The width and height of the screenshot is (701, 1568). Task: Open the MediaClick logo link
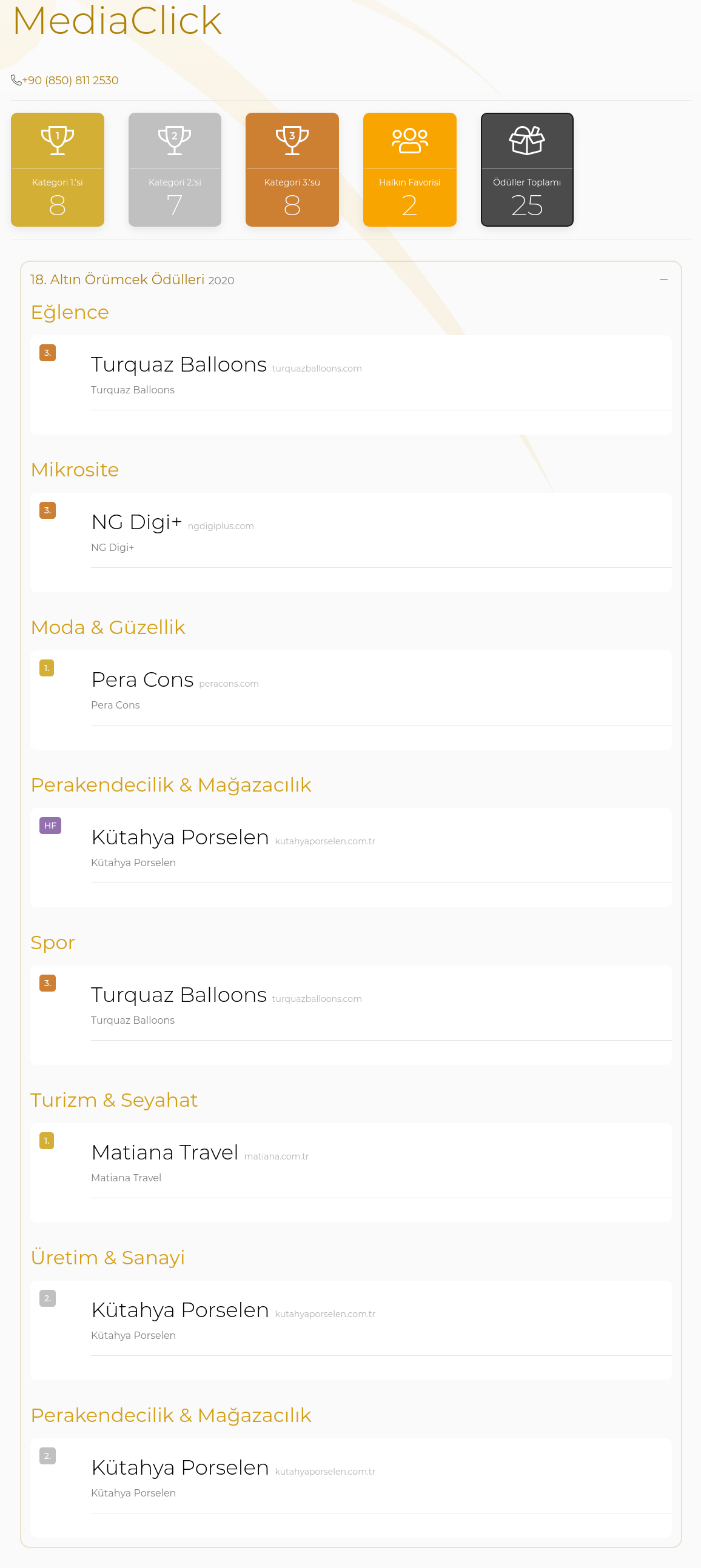coord(117,21)
